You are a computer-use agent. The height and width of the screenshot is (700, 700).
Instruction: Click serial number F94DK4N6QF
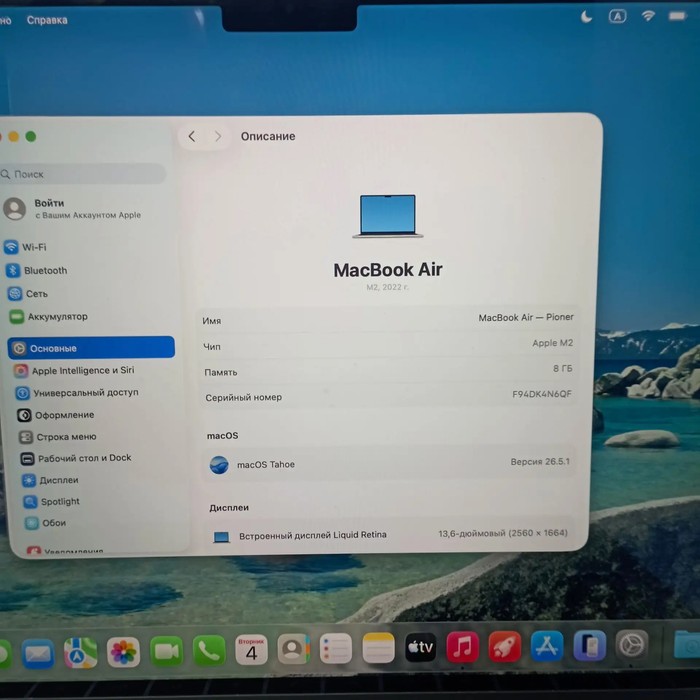[542, 394]
